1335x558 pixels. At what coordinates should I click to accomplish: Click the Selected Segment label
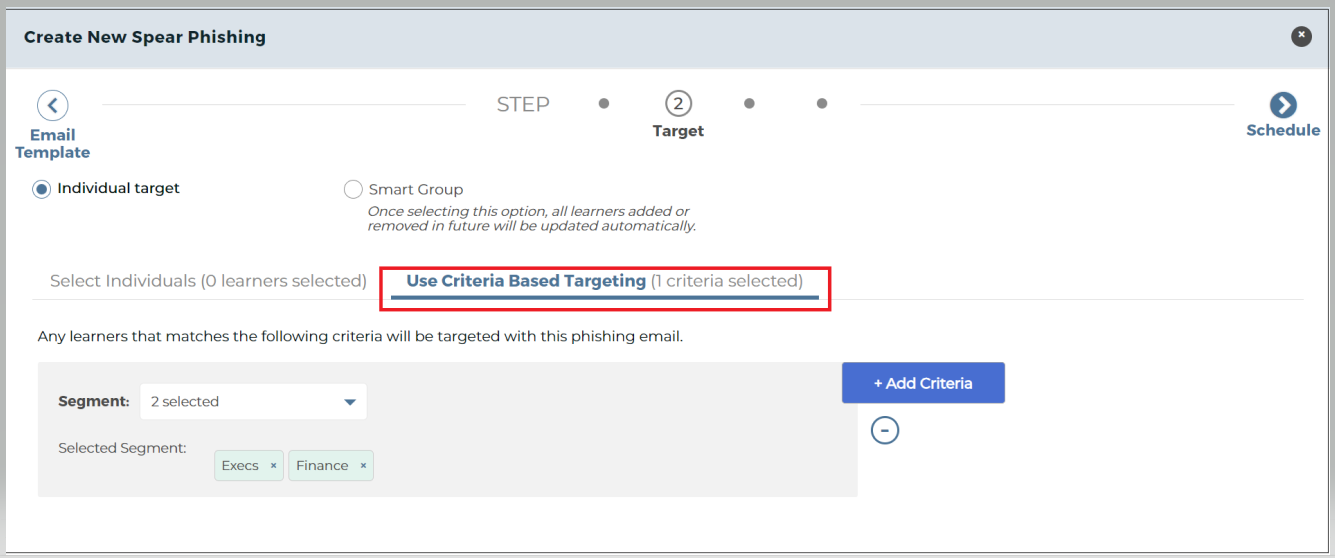pyautogui.click(x=122, y=448)
